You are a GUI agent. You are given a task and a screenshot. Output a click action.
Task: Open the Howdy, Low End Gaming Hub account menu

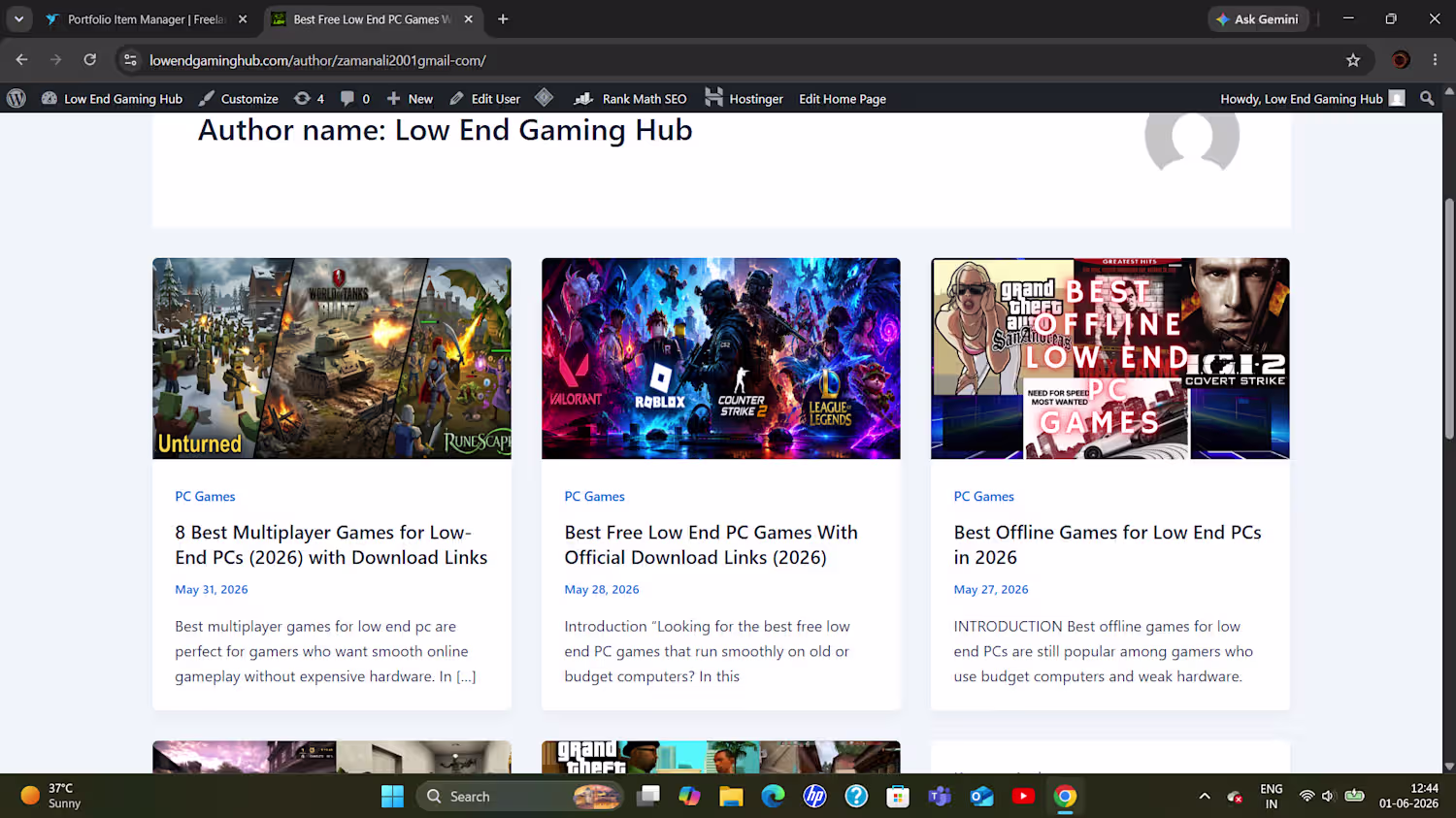click(1312, 99)
